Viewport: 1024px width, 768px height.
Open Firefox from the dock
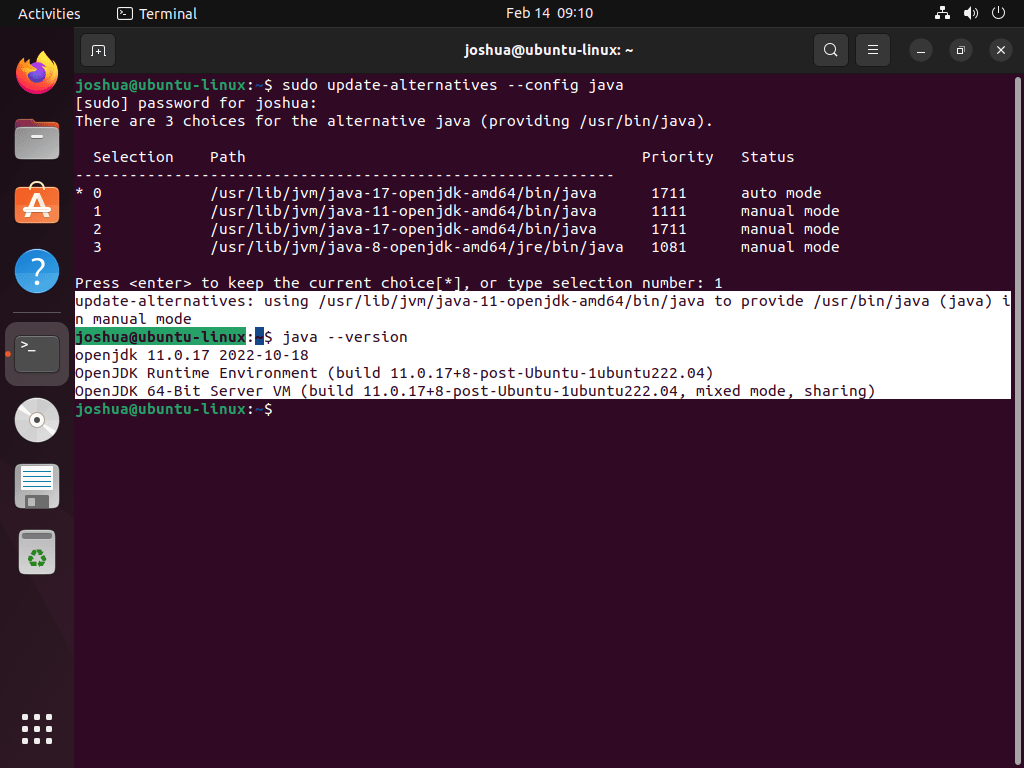point(36,72)
